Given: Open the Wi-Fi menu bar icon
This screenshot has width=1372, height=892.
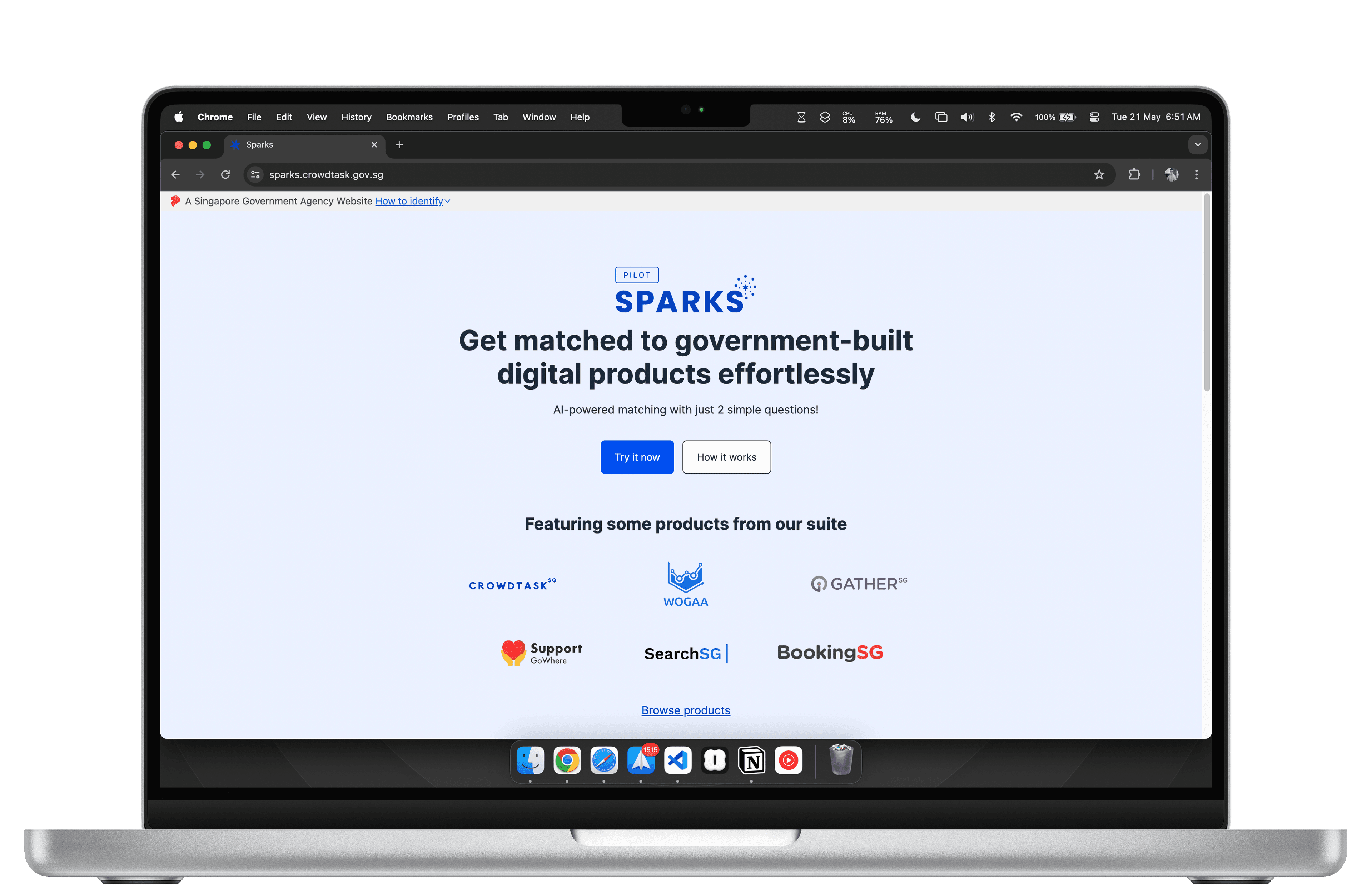Looking at the screenshot, I should point(1016,117).
